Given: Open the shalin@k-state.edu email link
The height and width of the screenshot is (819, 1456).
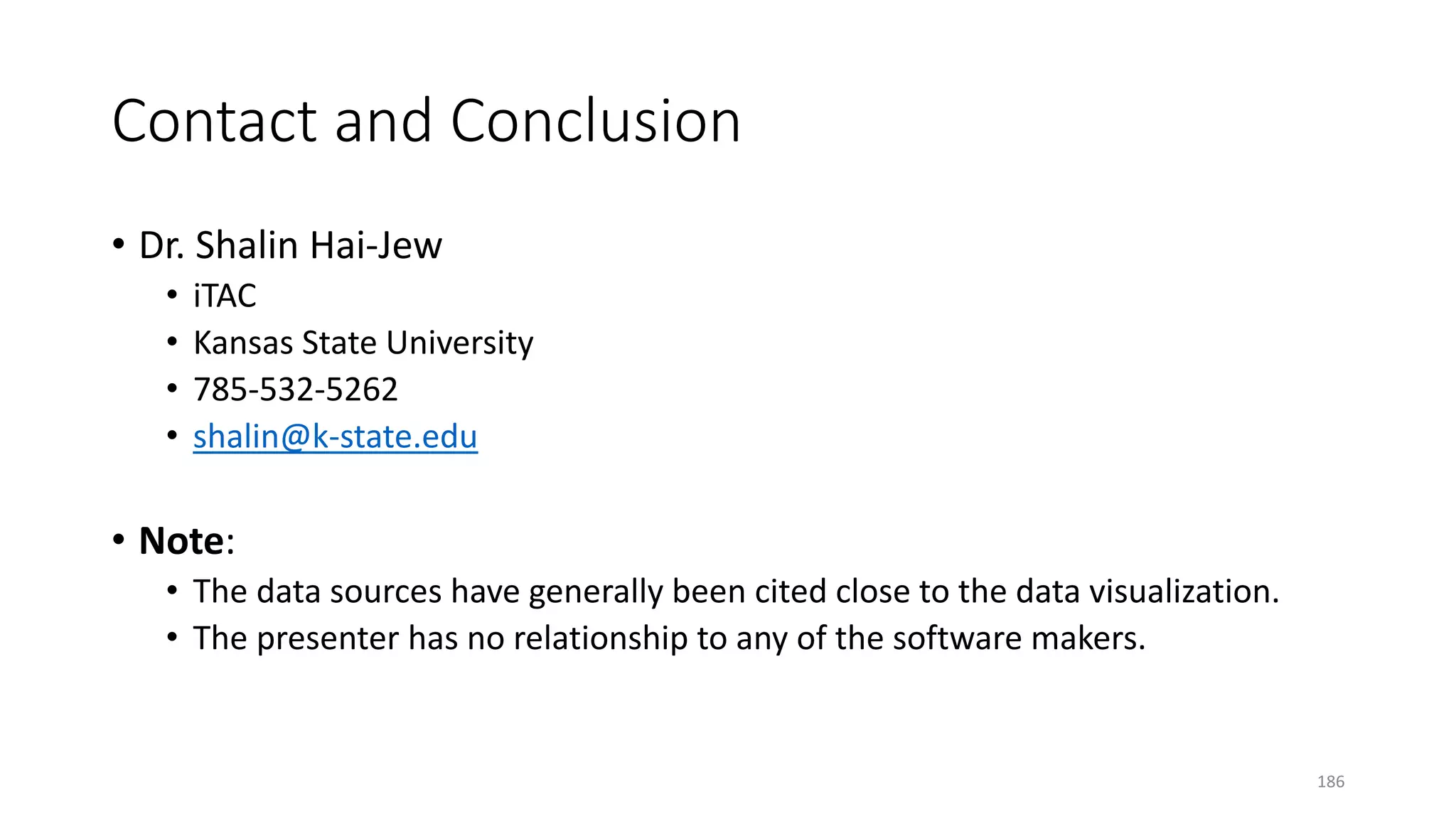Looking at the screenshot, I should (x=335, y=437).
